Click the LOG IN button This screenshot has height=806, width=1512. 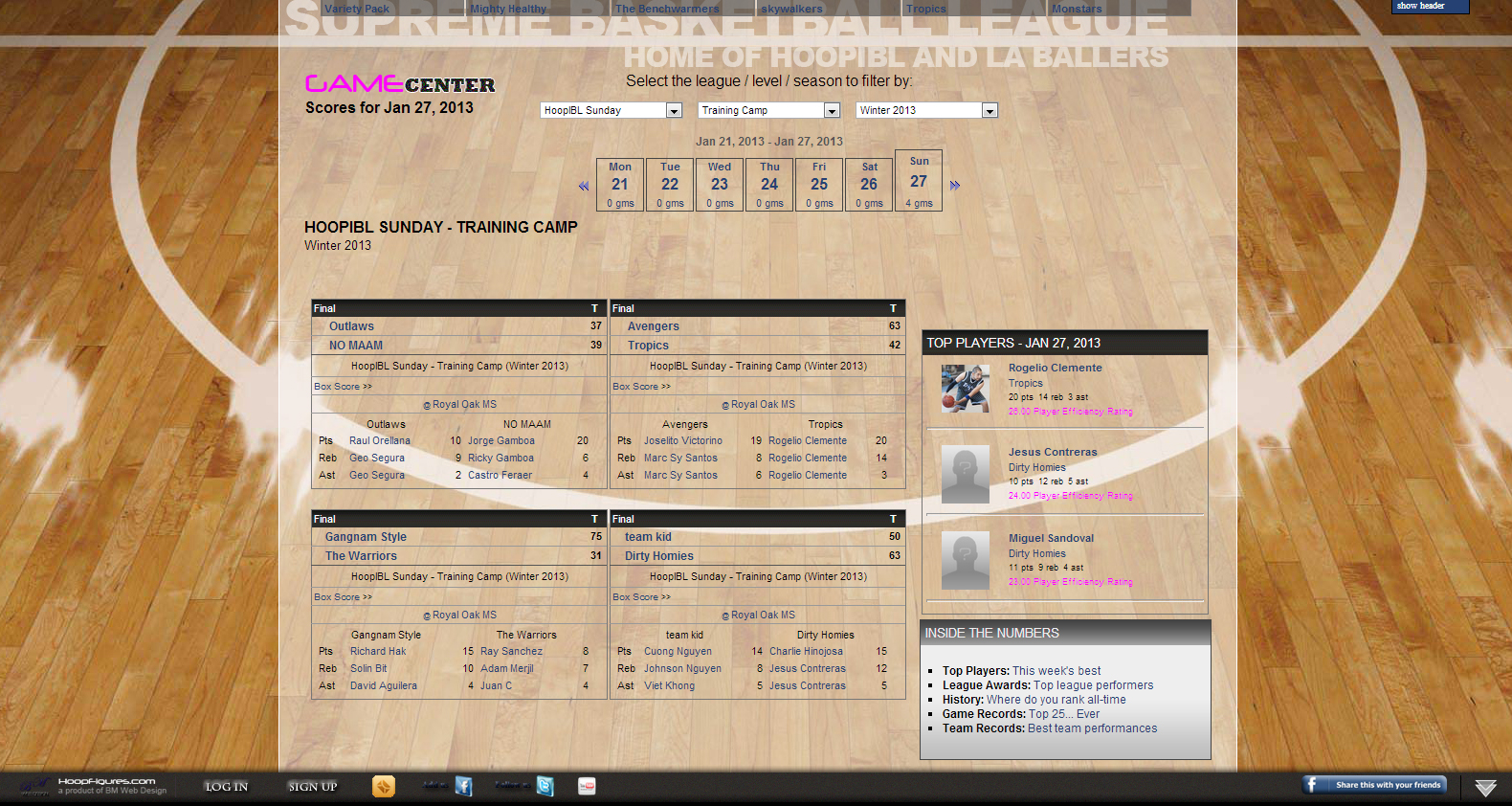(227, 787)
